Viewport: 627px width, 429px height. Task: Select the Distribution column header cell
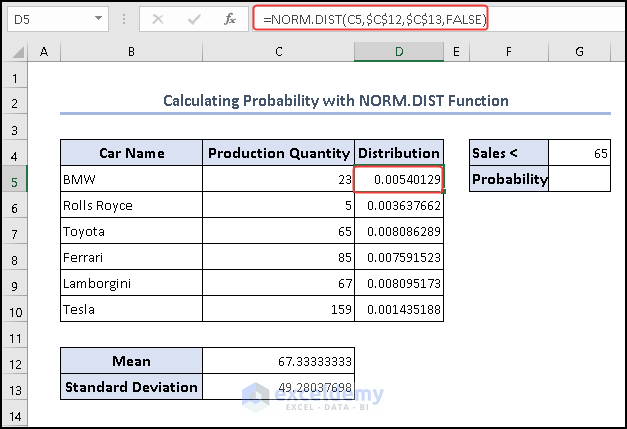coord(399,153)
